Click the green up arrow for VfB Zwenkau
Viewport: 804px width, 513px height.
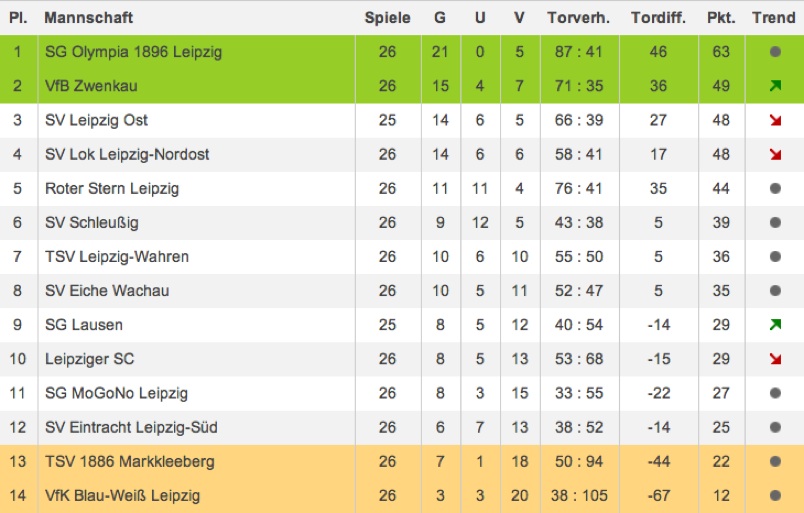[x=775, y=86]
